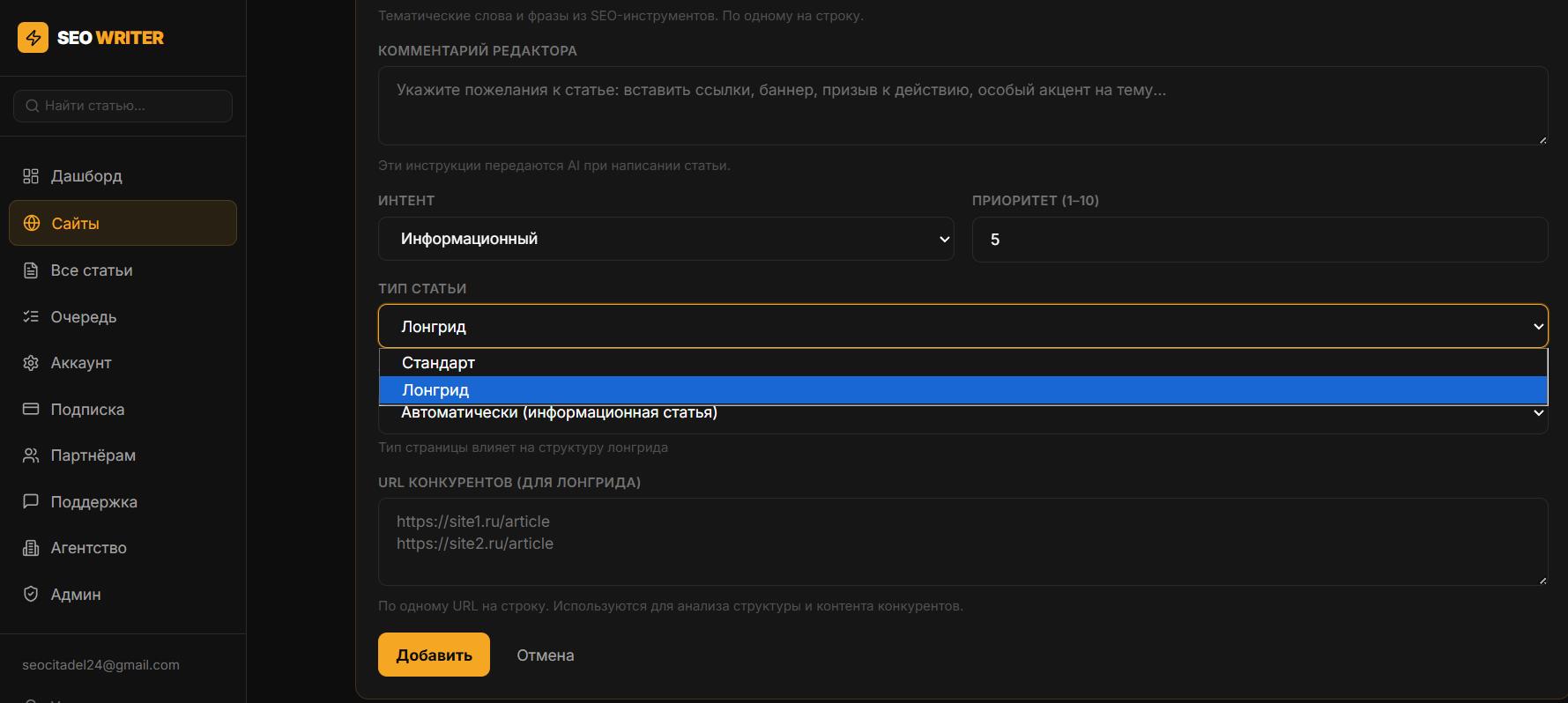This screenshot has height=703, width=1568.
Task: Click the people icon beside Партнёрам
Action: coord(31,455)
